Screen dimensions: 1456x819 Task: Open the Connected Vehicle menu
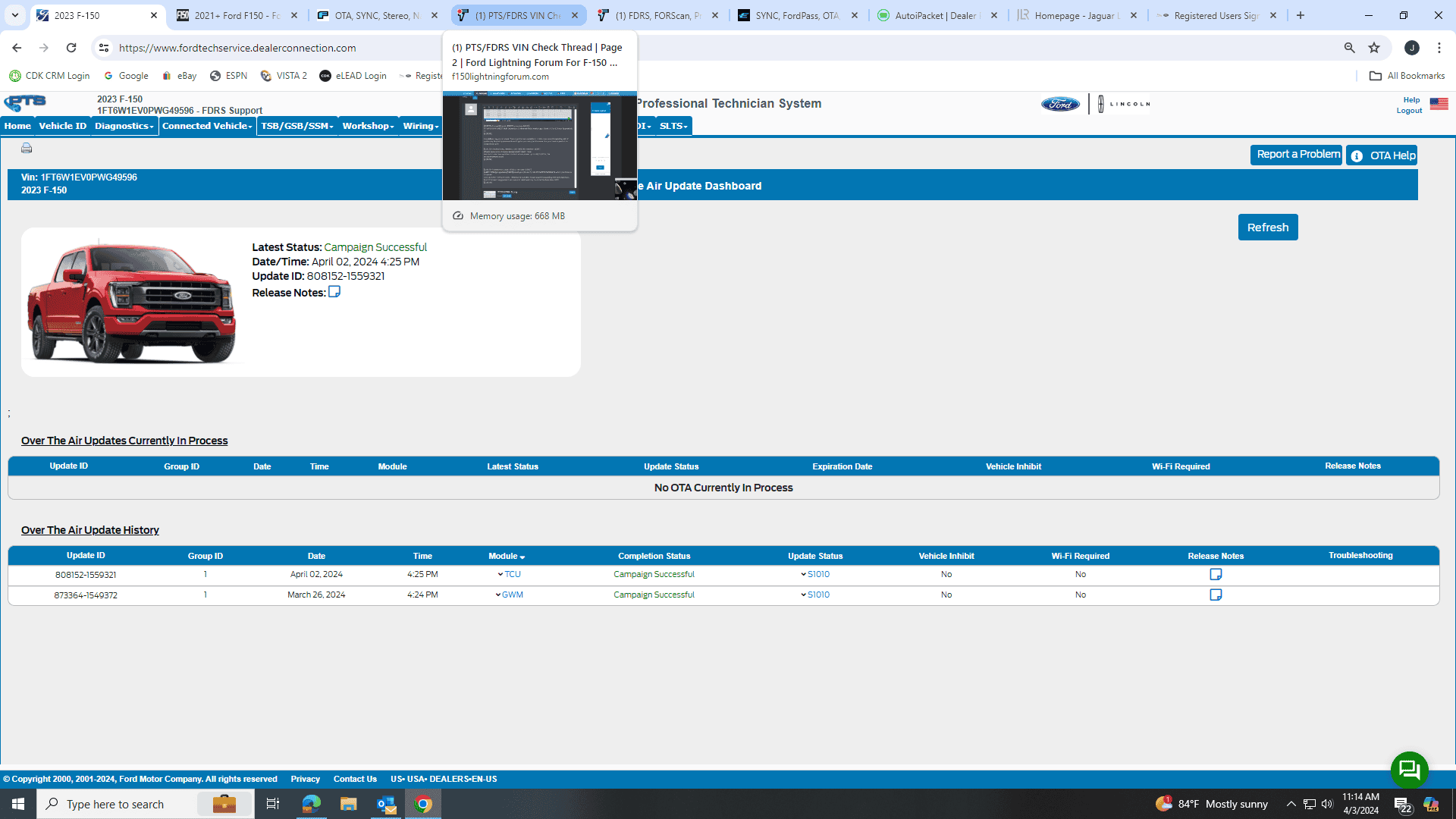pyautogui.click(x=207, y=126)
